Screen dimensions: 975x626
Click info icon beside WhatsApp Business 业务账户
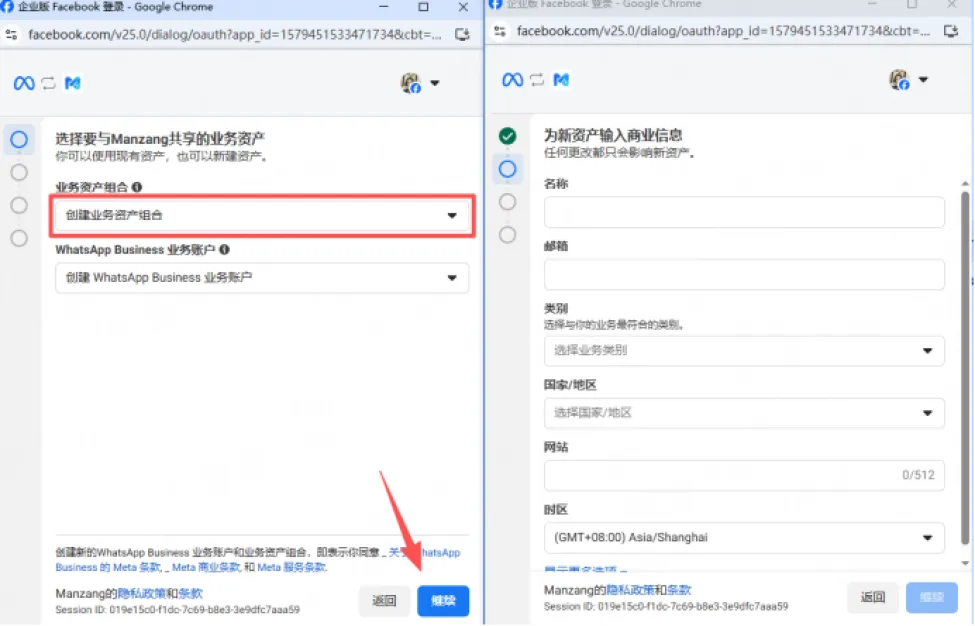(224, 249)
